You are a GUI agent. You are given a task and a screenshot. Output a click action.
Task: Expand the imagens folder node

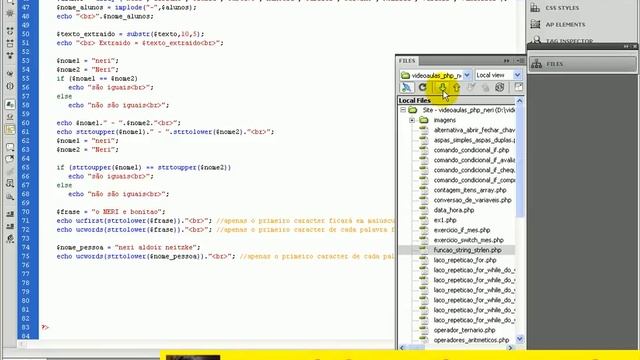pos(412,120)
